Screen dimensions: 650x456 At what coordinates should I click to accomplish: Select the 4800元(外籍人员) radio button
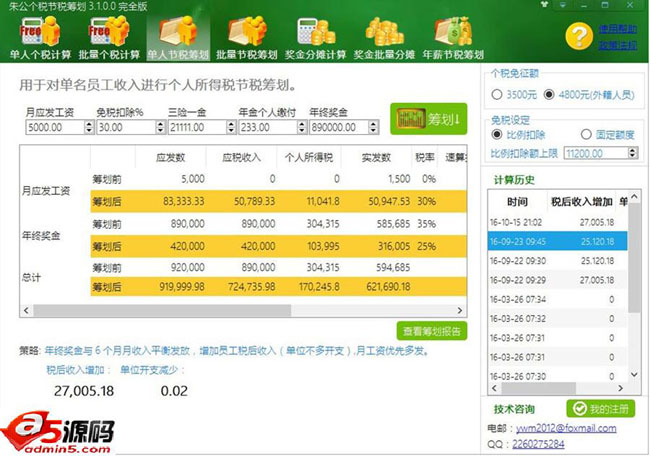point(549,95)
